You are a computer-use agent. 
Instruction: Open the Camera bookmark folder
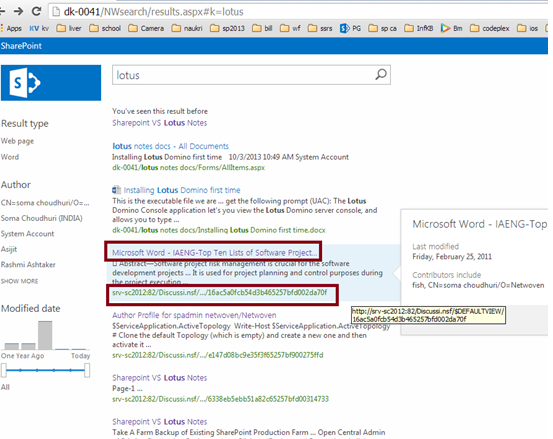coord(146,28)
